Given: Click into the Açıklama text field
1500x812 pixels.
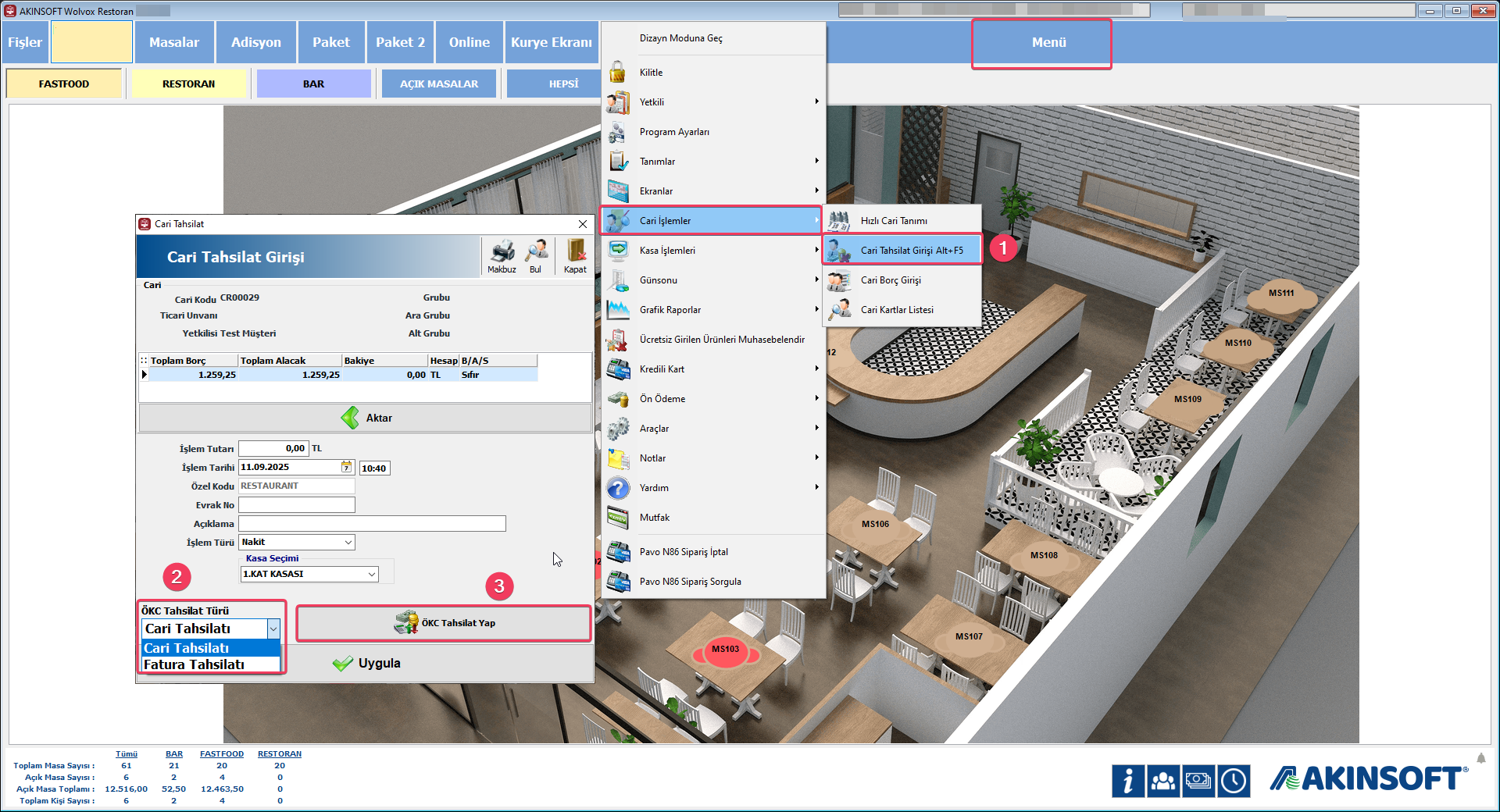Looking at the screenshot, I should pyautogui.click(x=372, y=524).
